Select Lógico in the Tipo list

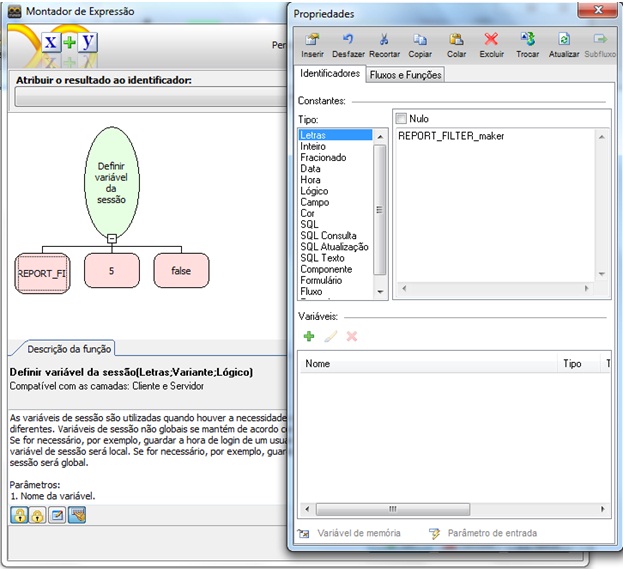point(335,191)
